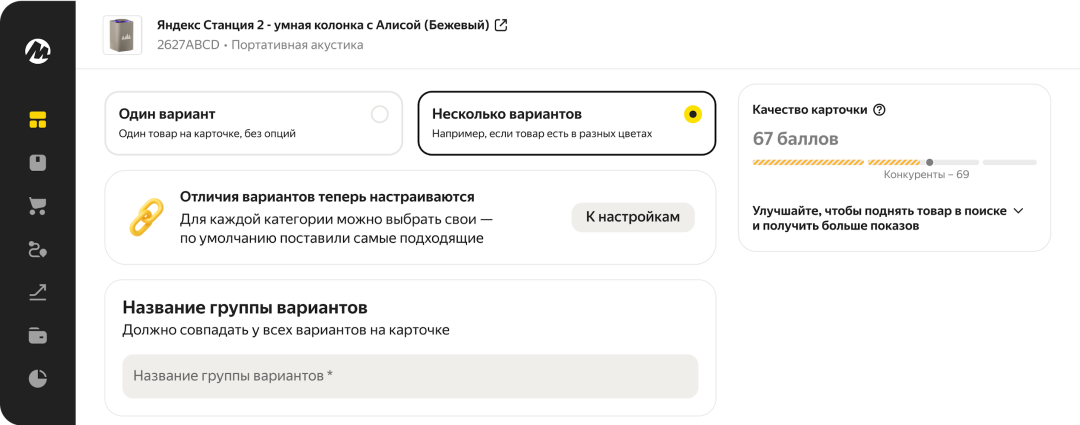Click the 67 баллов quality score

coord(795,138)
